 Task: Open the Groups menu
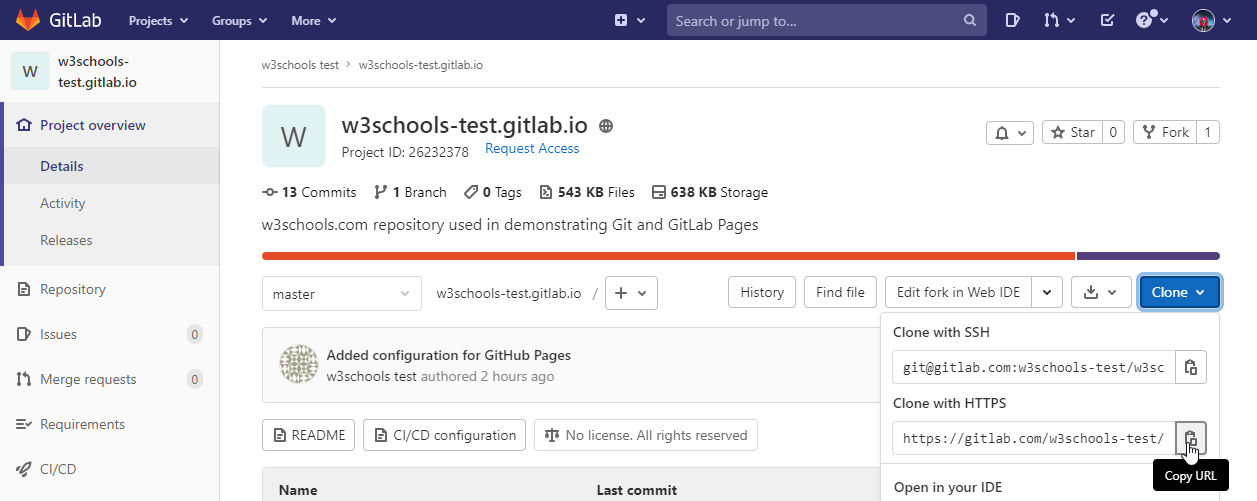pyautogui.click(x=239, y=20)
